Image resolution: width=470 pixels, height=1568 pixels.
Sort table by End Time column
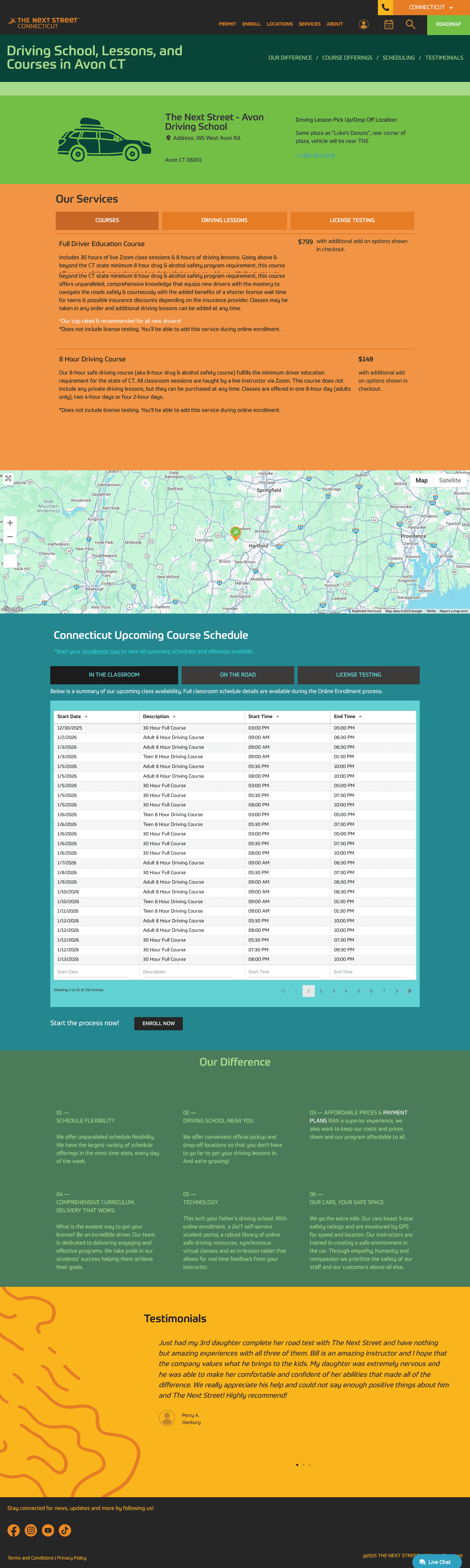(x=373, y=716)
